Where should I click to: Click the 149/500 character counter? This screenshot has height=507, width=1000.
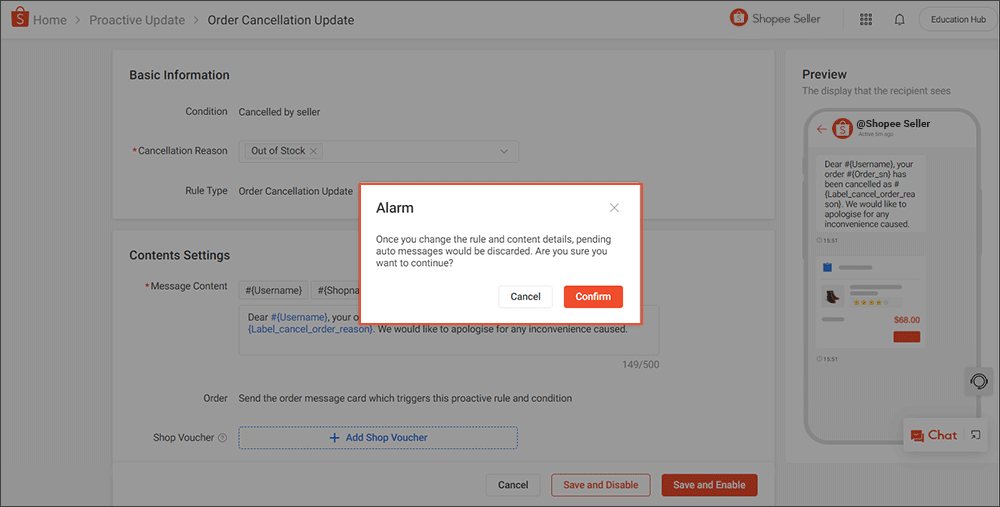(x=640, y=365)
